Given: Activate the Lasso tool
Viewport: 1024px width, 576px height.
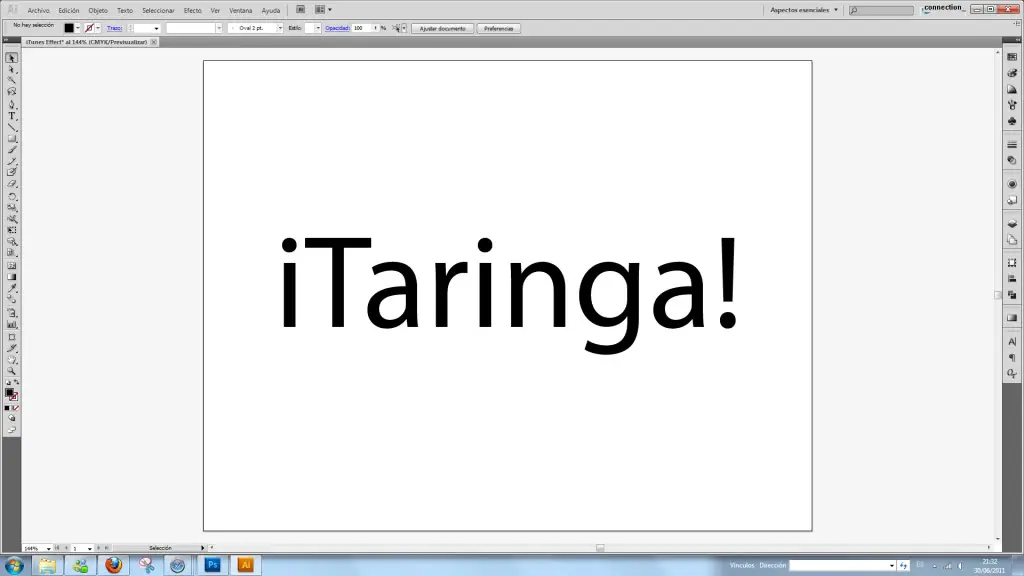Looking at the screenshot, I should tap(12, 92).
